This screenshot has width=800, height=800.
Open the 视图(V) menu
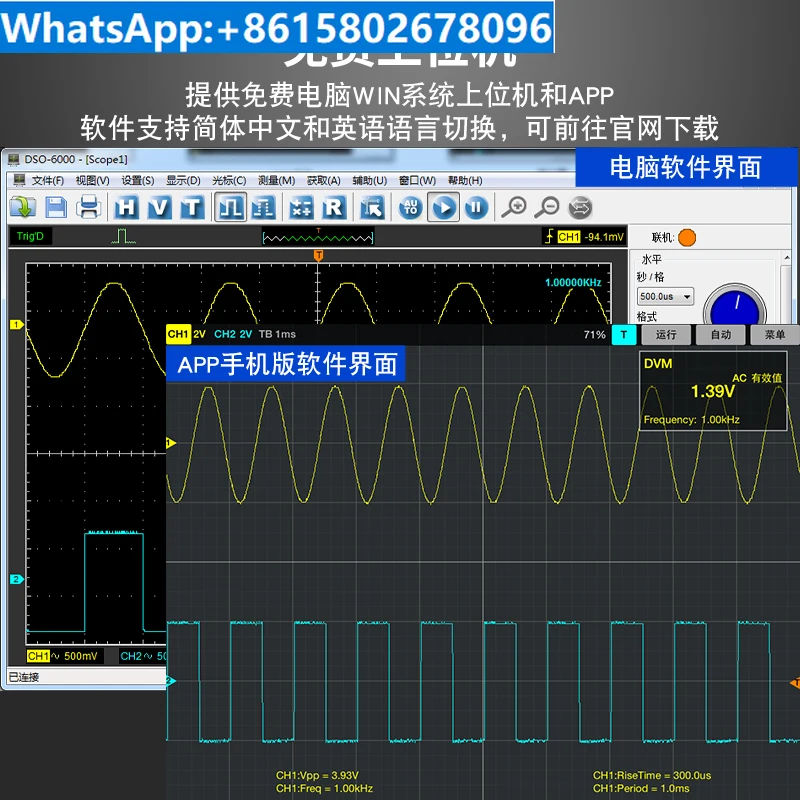pyautogui.click(x=92, y=180)
